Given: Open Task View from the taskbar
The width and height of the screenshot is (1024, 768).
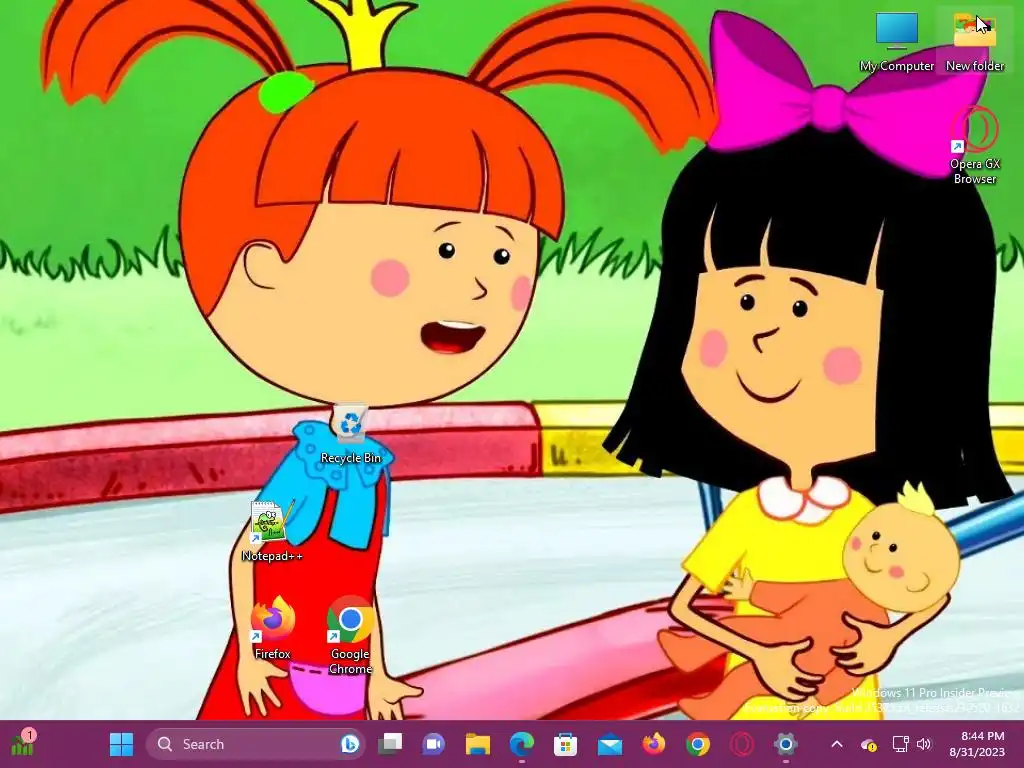Looking at the screenshot, I should pyautogui.click(x=391, y=744).
